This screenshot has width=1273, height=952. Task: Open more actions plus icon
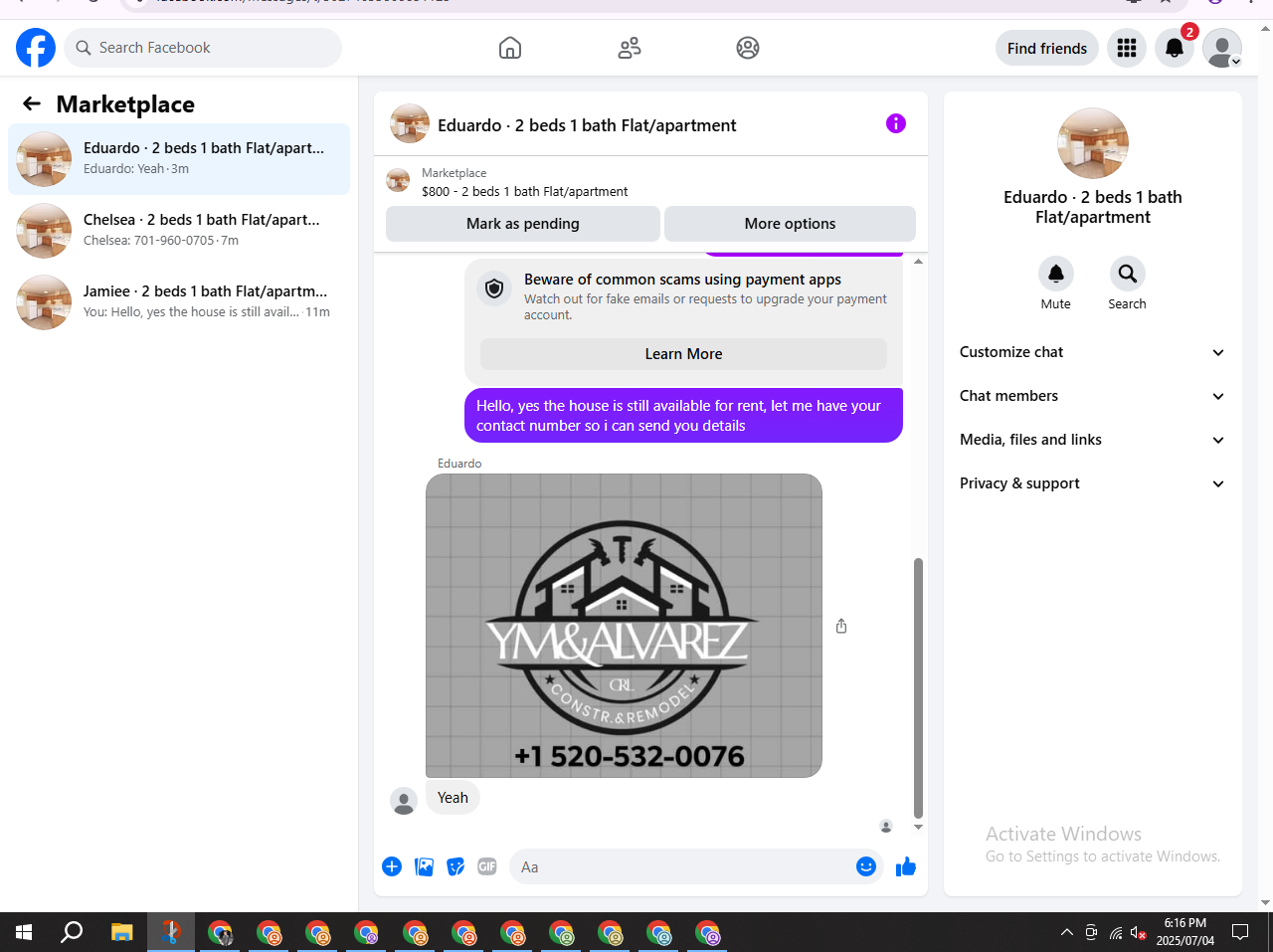pyautogui.click(x=392, y=866)
